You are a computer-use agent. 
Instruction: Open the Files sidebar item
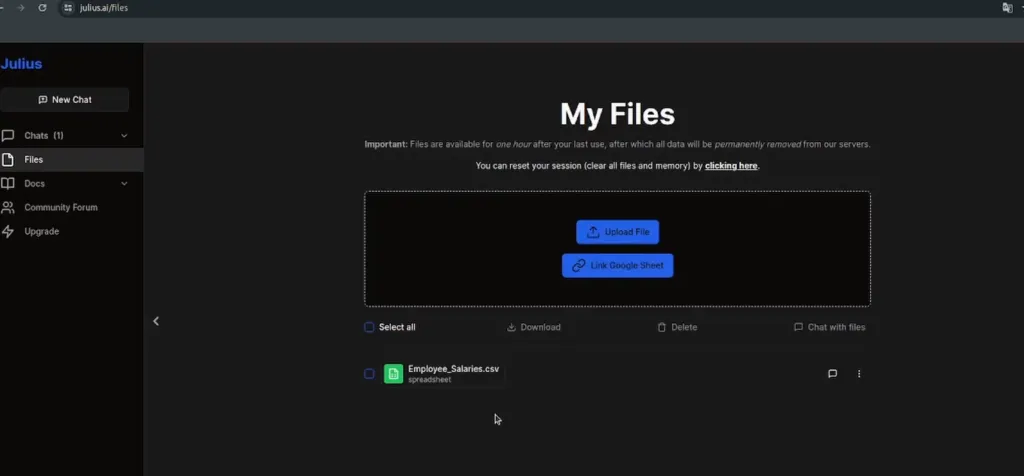point(34,160)
